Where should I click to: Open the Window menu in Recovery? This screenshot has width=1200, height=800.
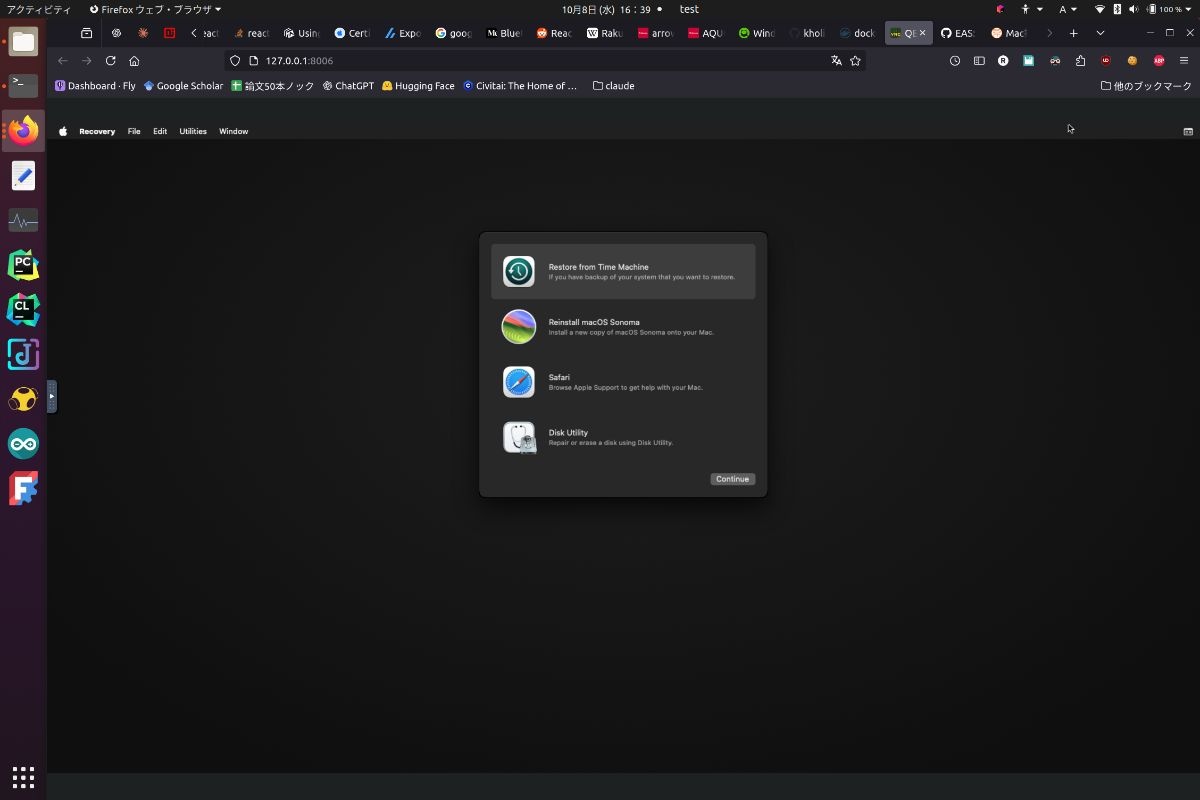pyautogui.click(x=233, y=131)
